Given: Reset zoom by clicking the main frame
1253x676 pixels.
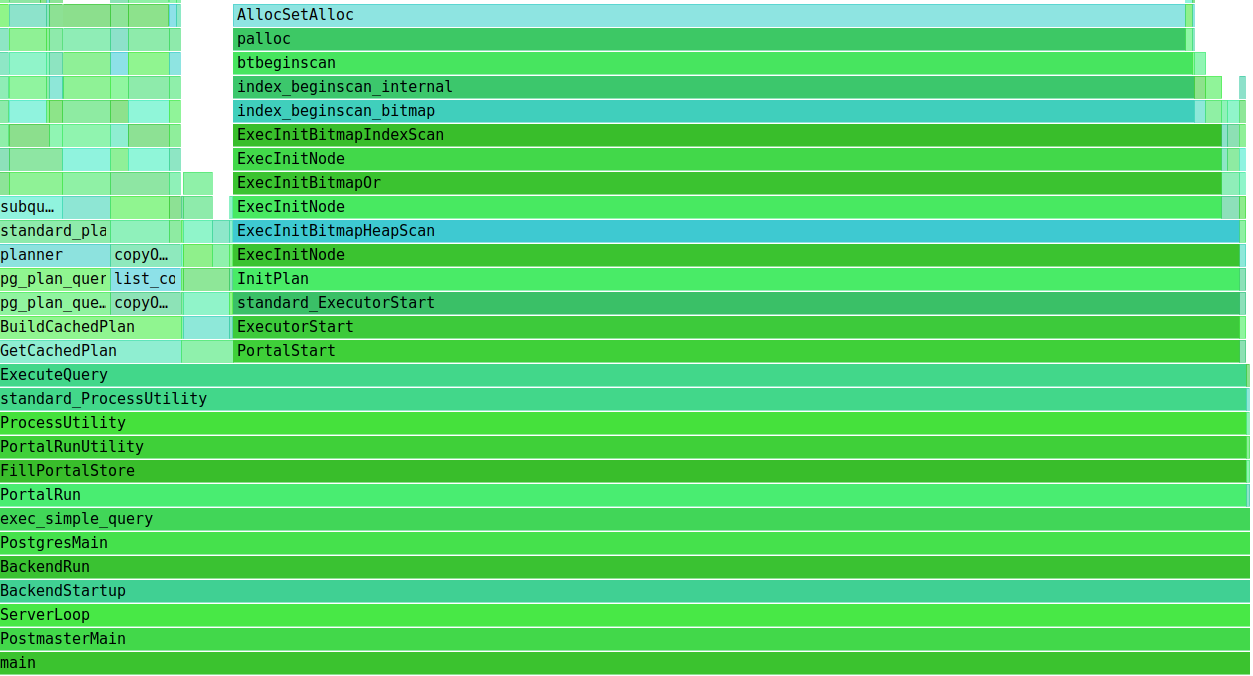Looking at the screenshot, I should pos(625,663).
